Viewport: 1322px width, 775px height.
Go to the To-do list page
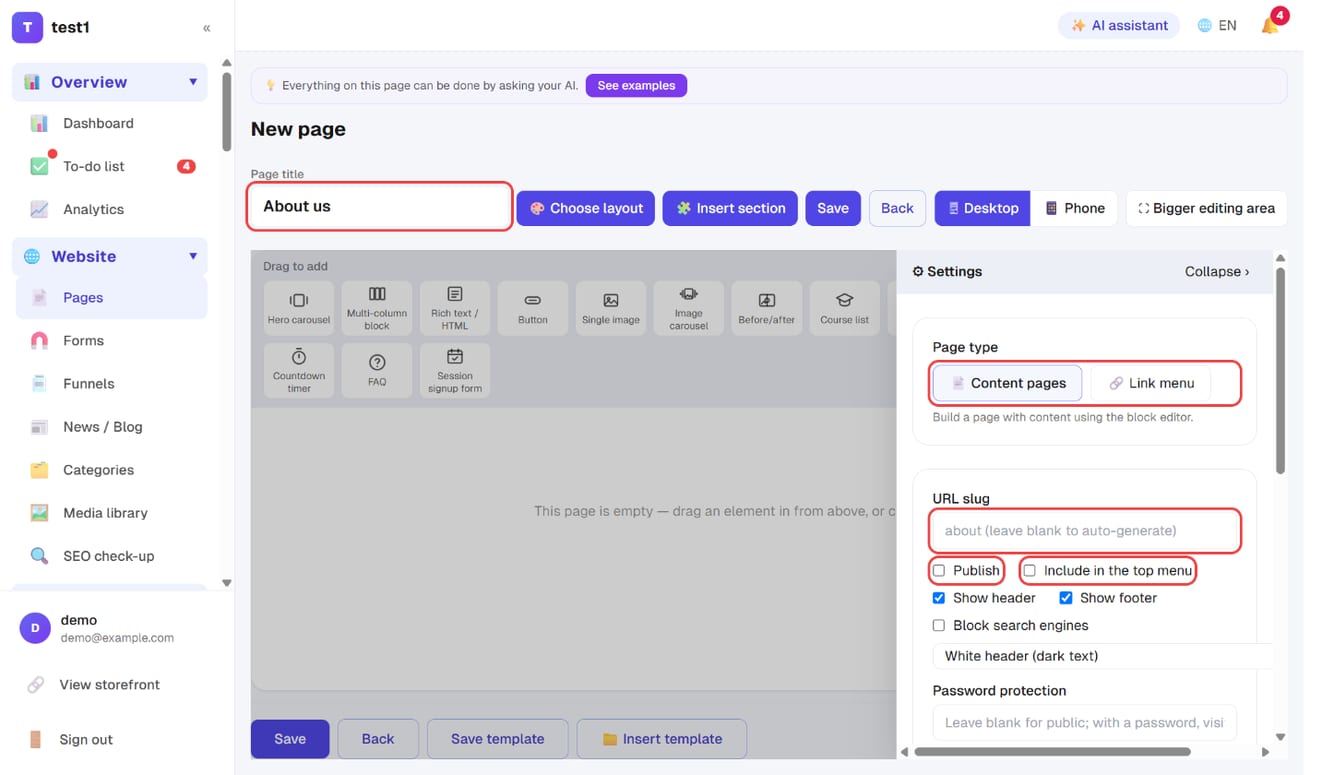(111, 167)
